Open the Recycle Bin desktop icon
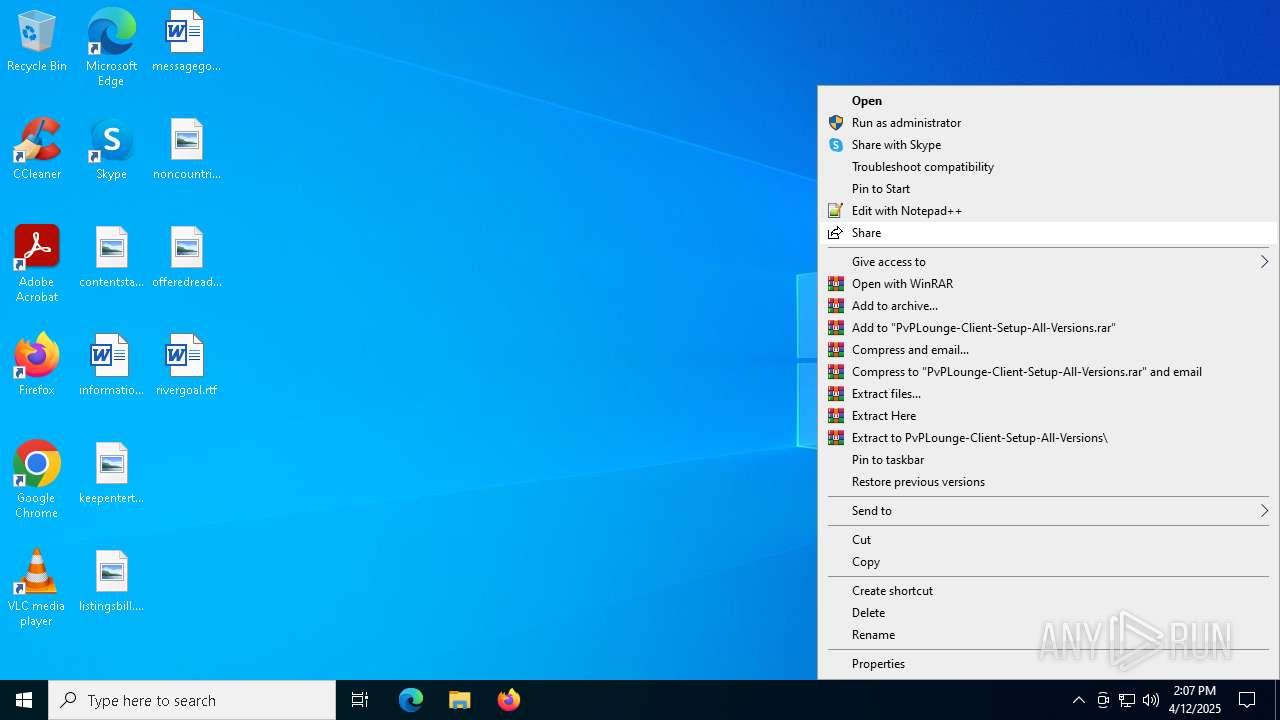 tap(37, 42)
